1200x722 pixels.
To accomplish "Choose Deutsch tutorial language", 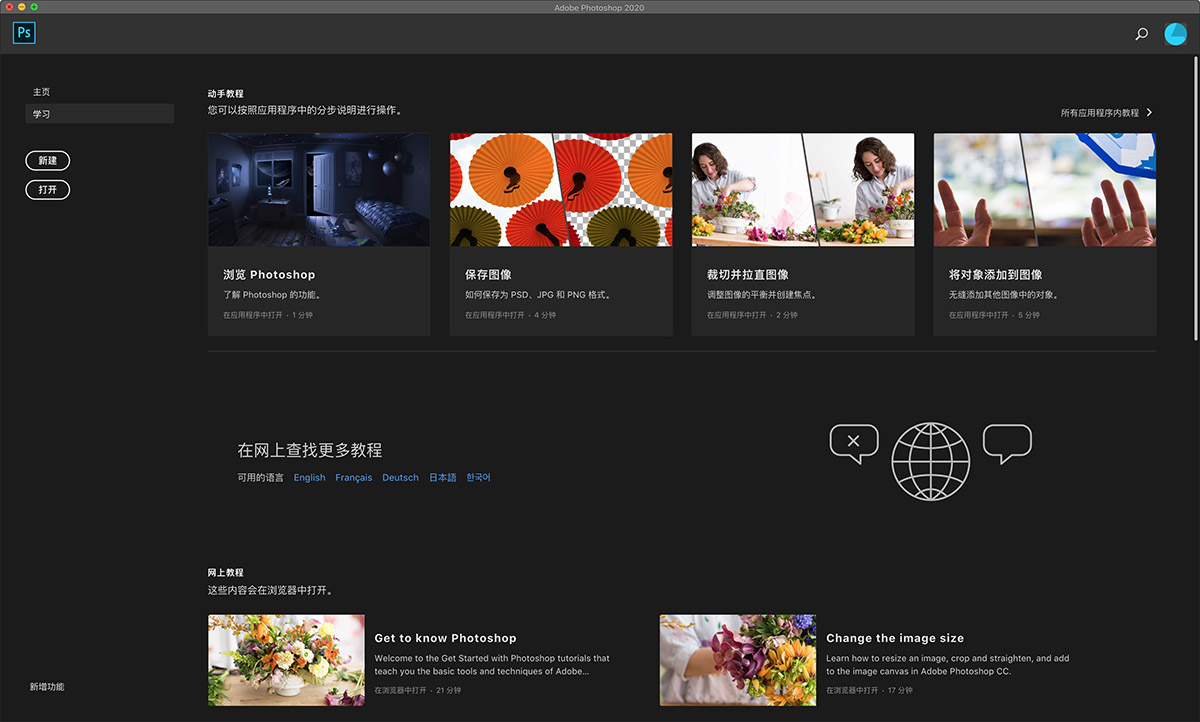I will tap(400, 478).
